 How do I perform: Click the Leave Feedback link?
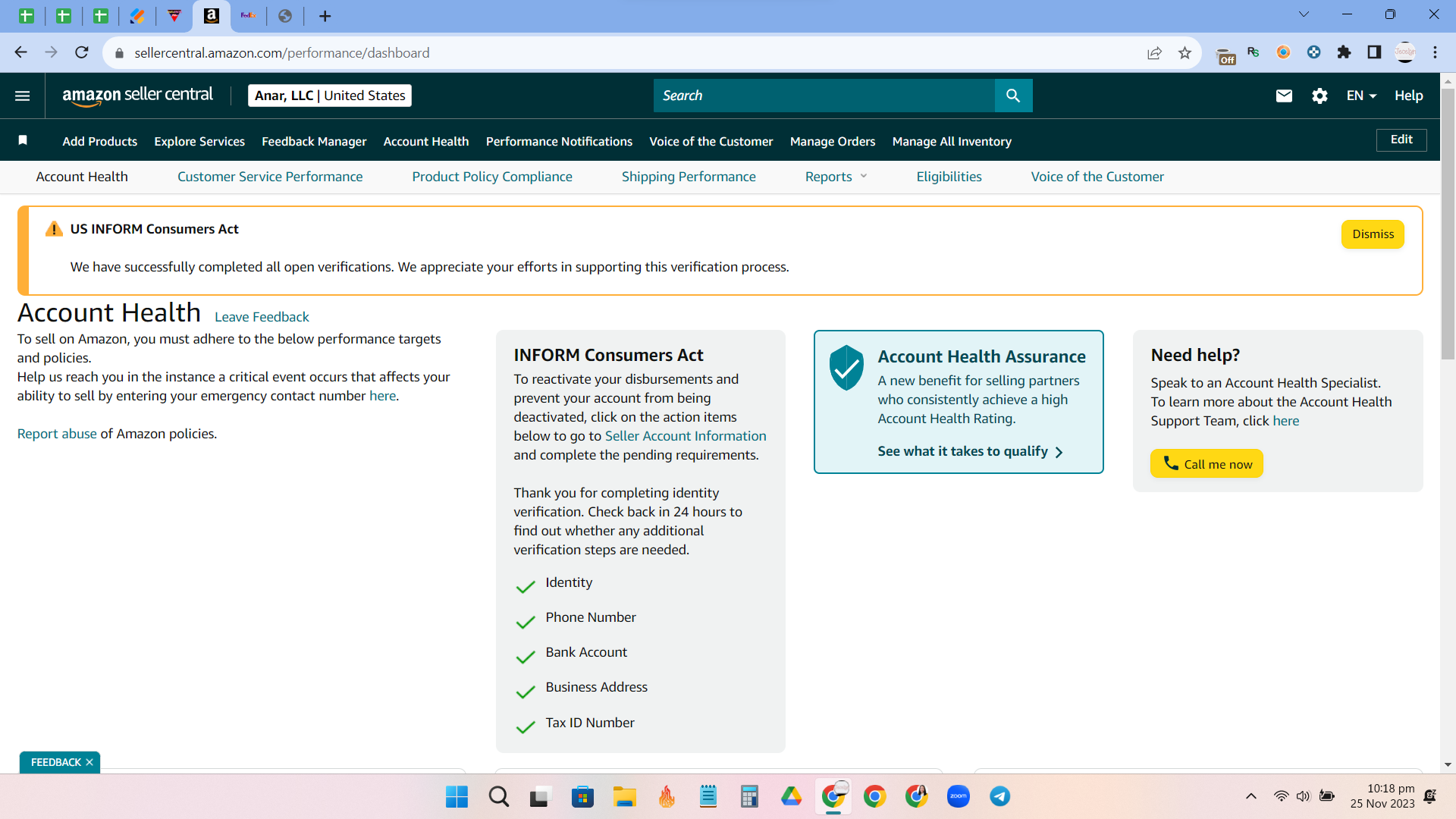(262, 317)
